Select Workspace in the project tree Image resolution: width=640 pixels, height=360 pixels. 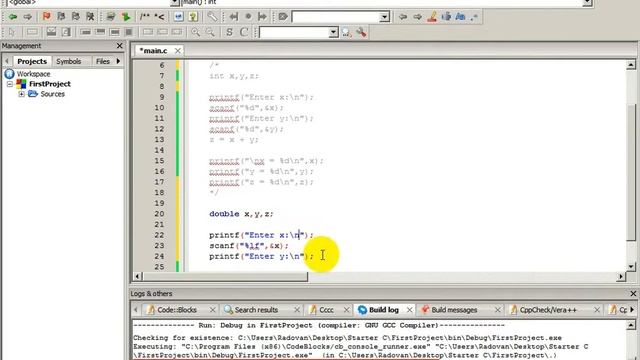(x=33, y=74)
